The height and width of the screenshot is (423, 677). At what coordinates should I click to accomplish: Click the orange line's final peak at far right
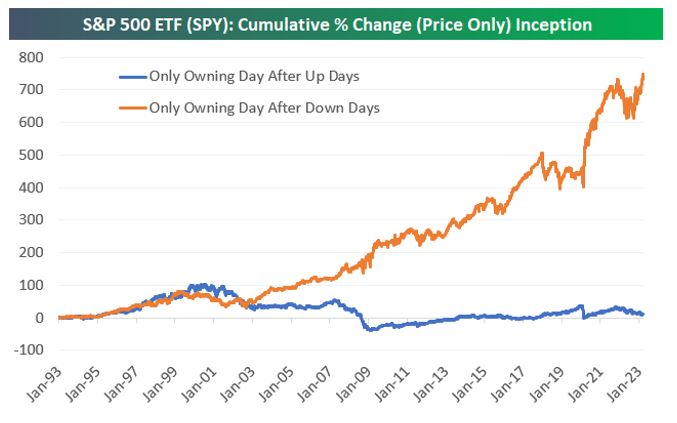642,74
